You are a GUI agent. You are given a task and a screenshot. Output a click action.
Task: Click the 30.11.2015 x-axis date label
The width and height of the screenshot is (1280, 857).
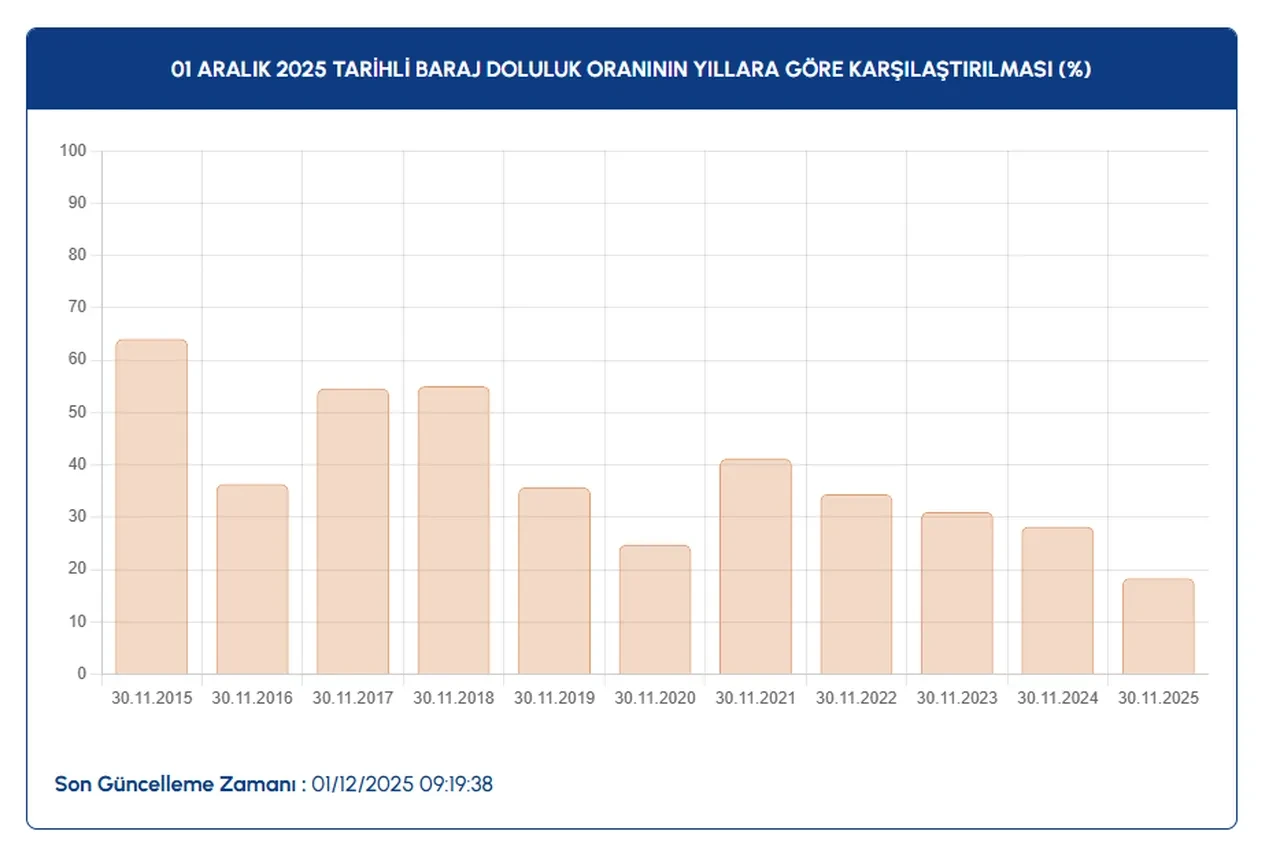click(151, 698)
